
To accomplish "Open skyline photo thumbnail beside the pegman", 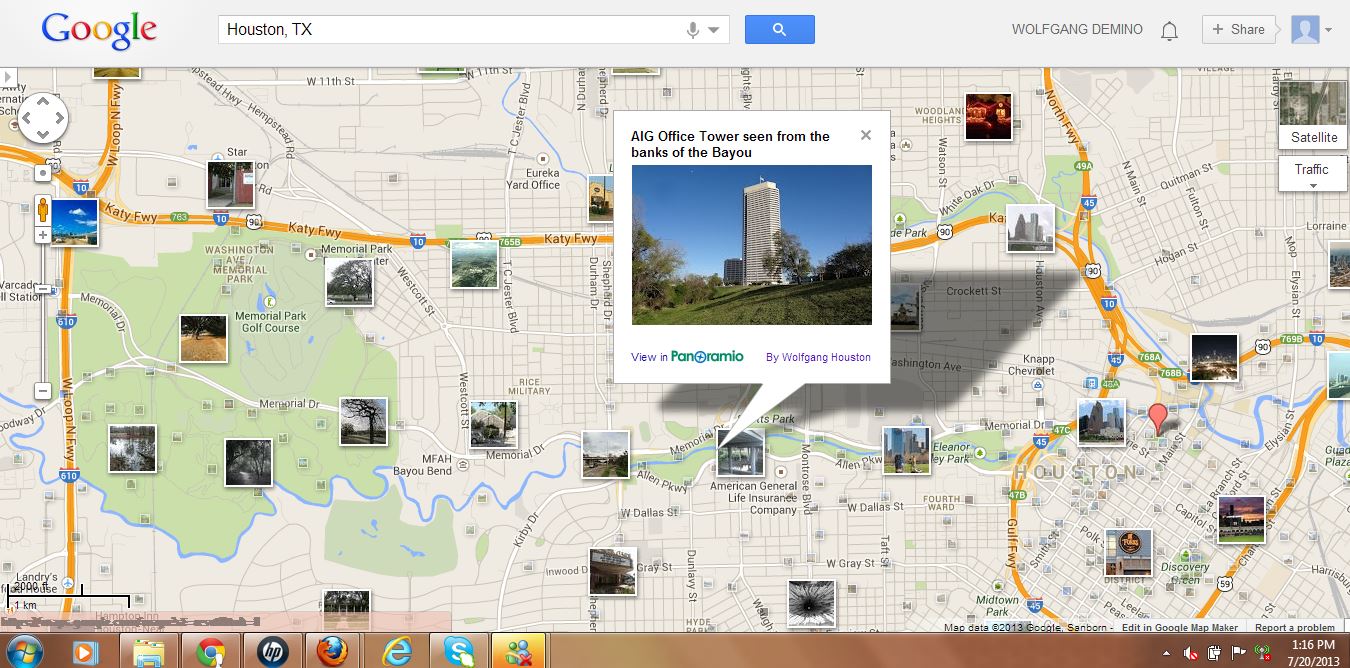I will (74, 222).
